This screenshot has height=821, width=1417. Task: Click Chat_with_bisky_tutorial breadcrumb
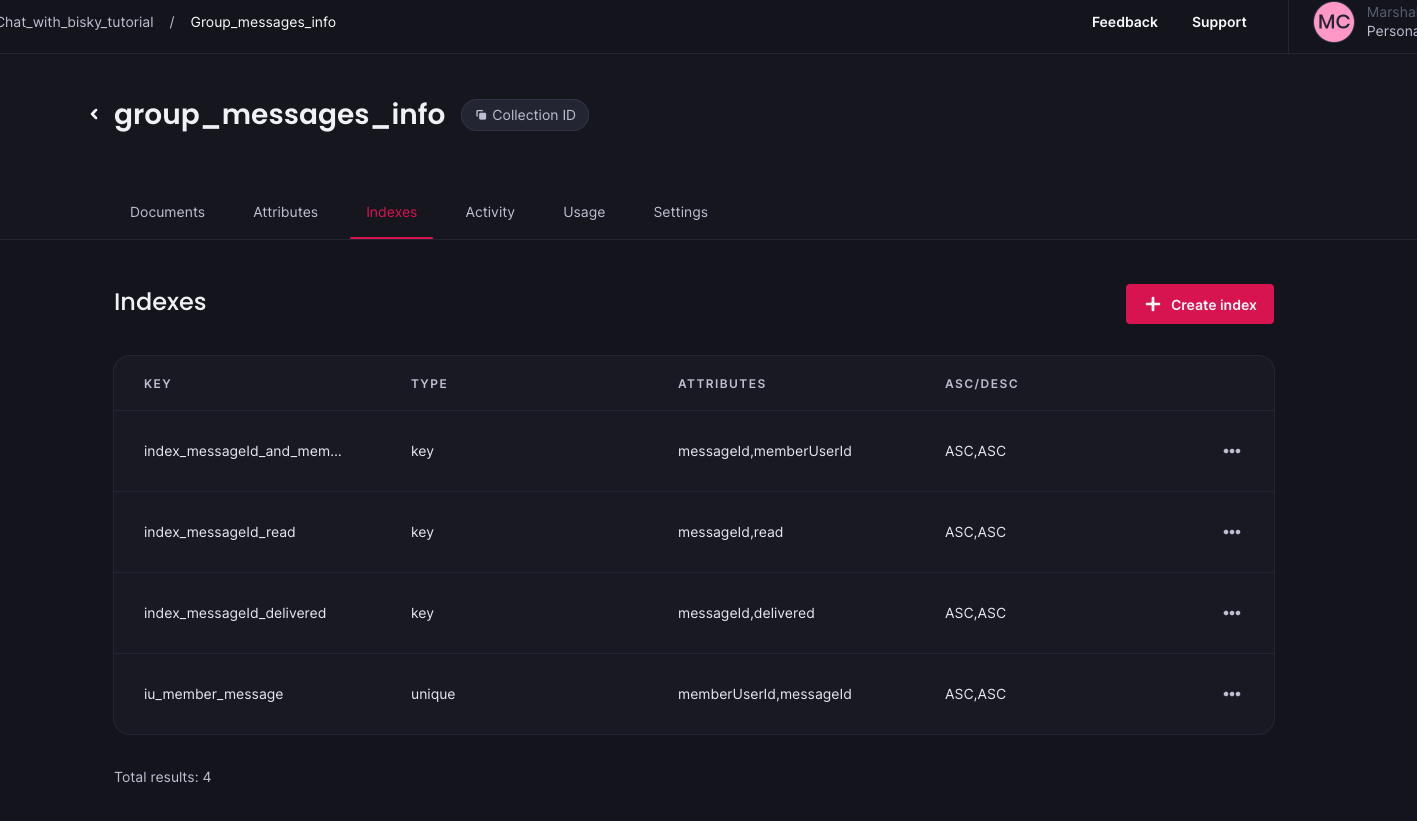pyautogui.click(x=77, y=22)
